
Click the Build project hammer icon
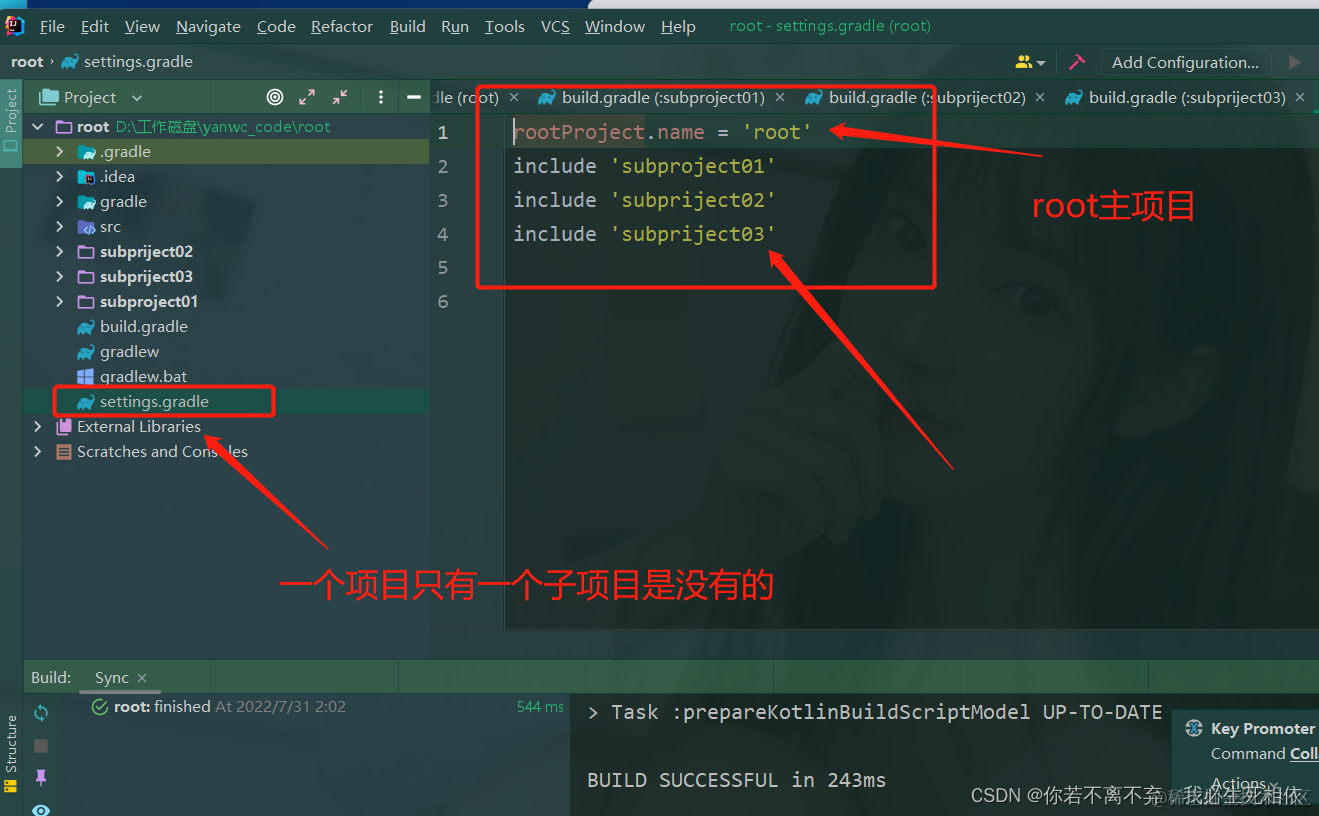(x=1077, y=62)
